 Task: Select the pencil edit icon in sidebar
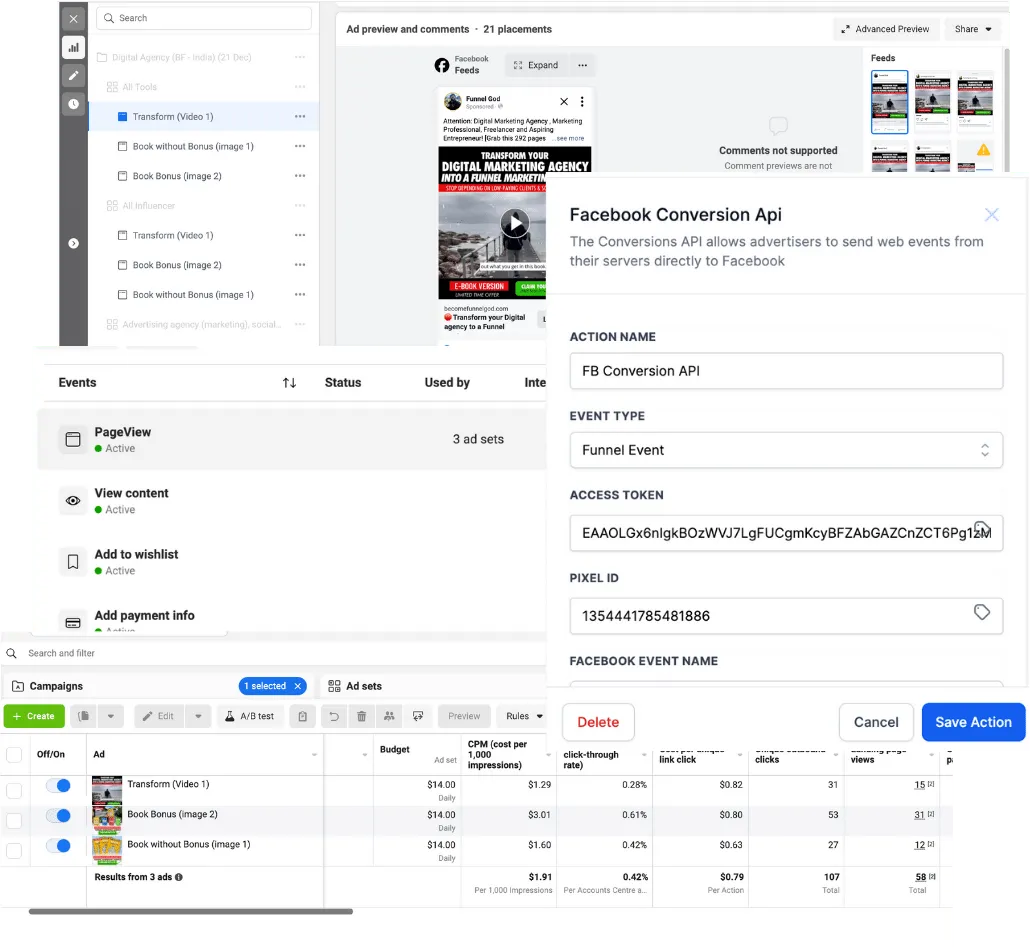pos(74,76)
